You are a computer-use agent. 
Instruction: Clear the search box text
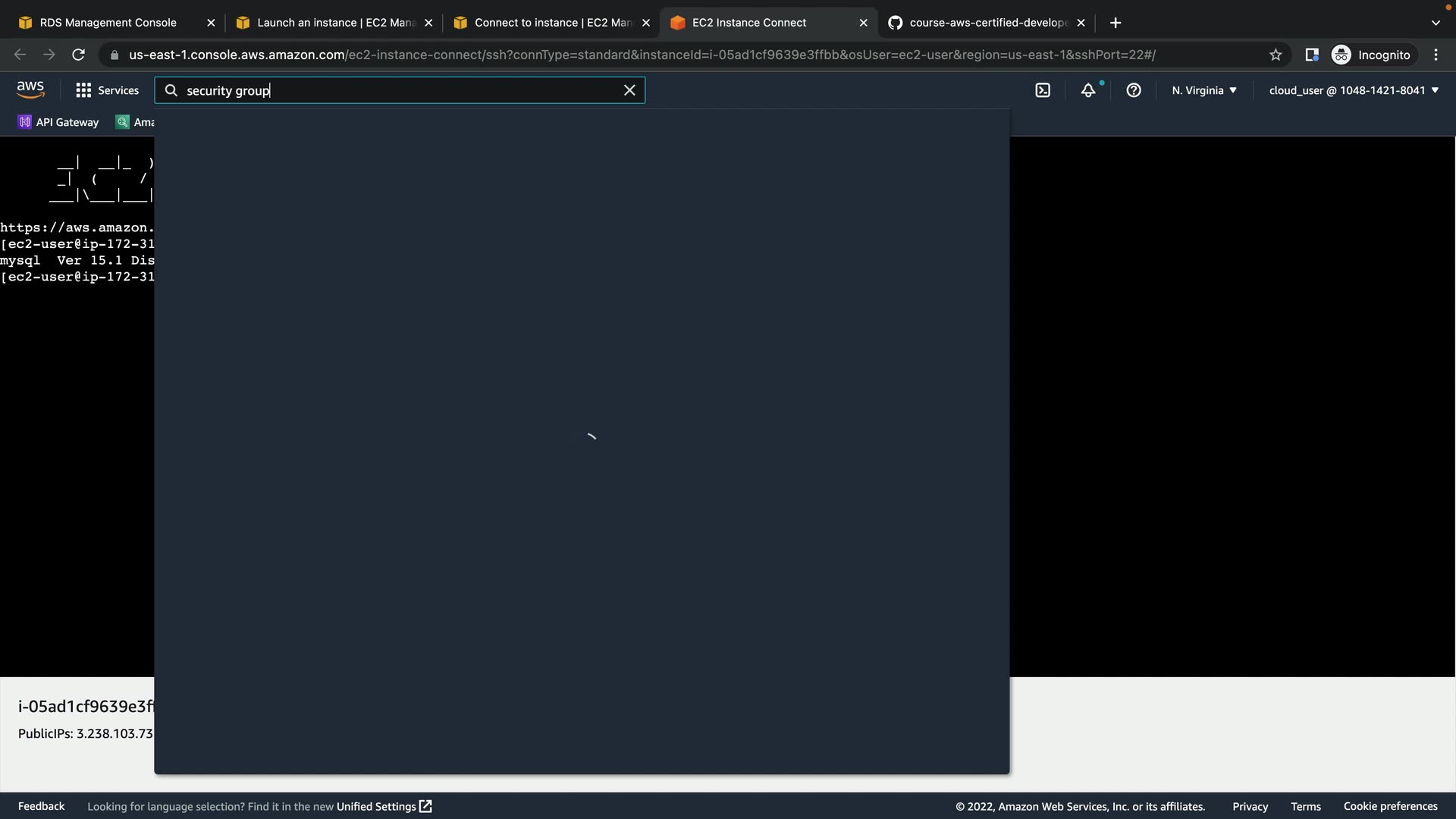(629, 90)
